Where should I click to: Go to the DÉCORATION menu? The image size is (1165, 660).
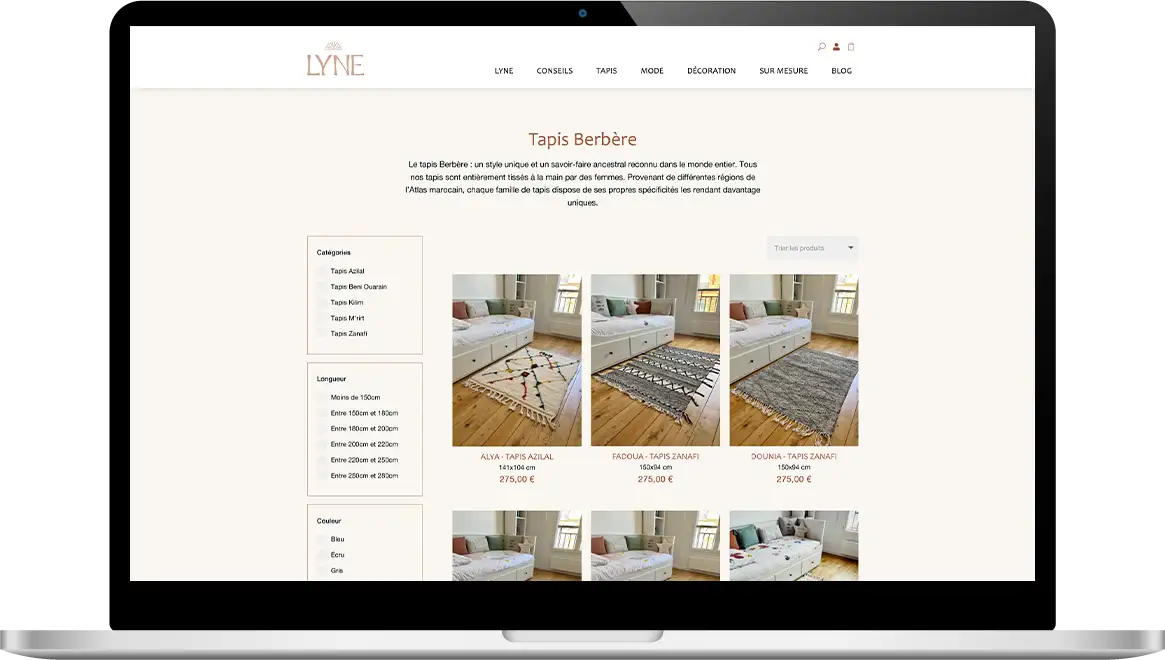pos(711,71)
